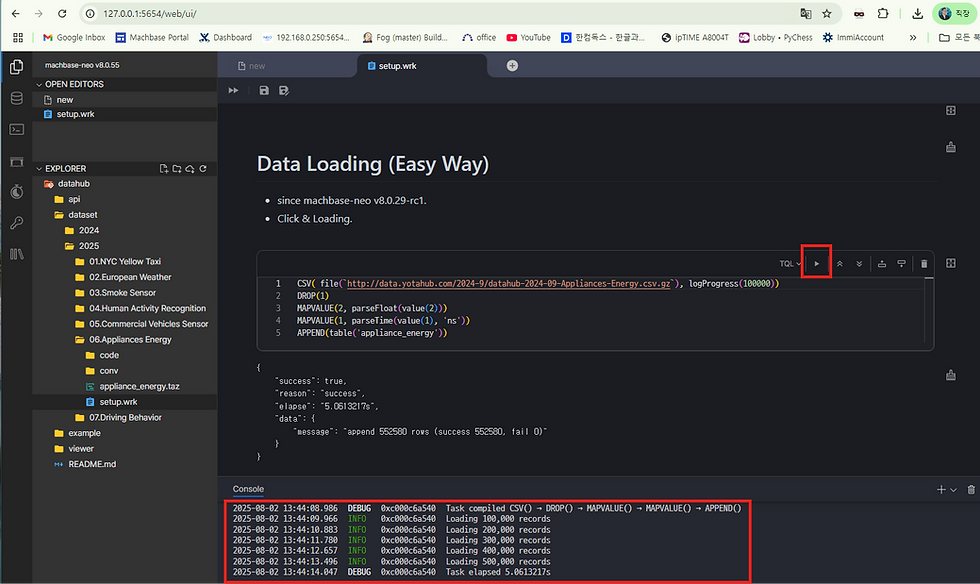Toggle fullscreen for the code cell

[951, 263]
